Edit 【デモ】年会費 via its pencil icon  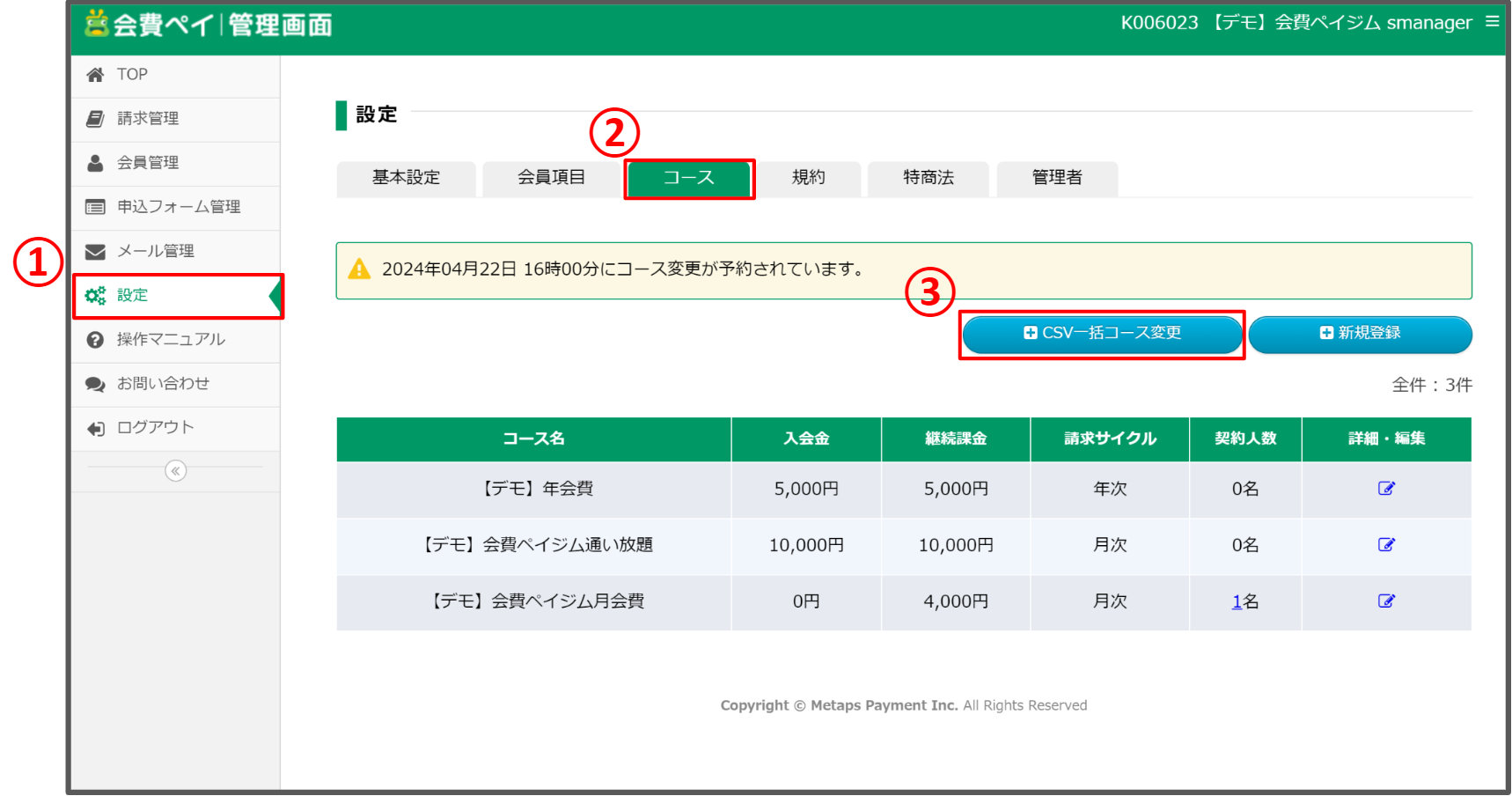[1386, 489]
